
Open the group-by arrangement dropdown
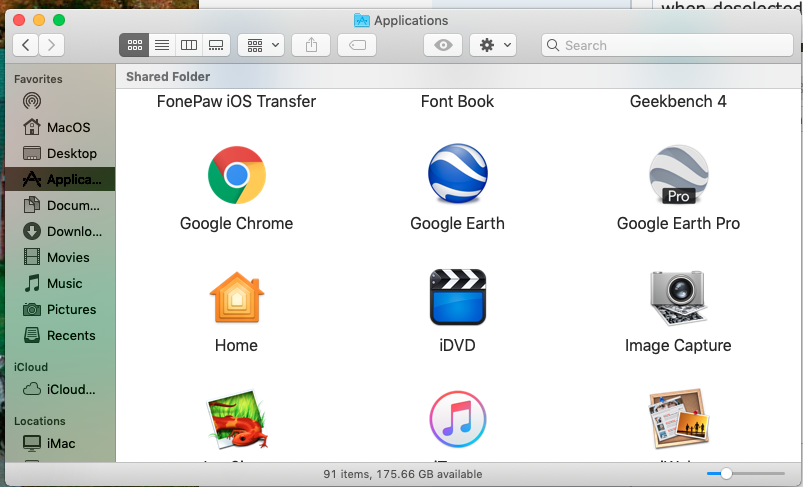click(261, 45)
